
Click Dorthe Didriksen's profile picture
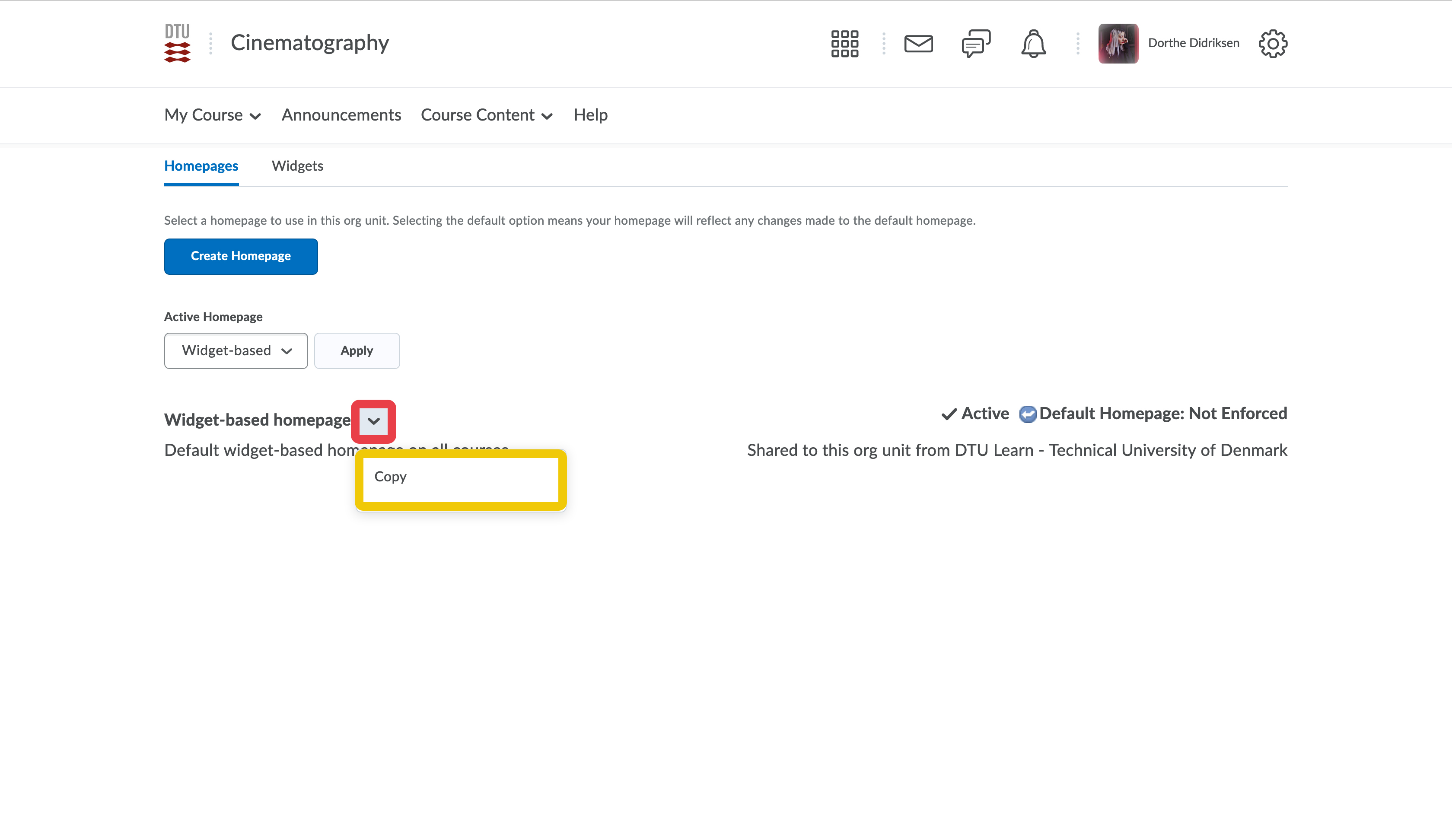pos(1118,44)
